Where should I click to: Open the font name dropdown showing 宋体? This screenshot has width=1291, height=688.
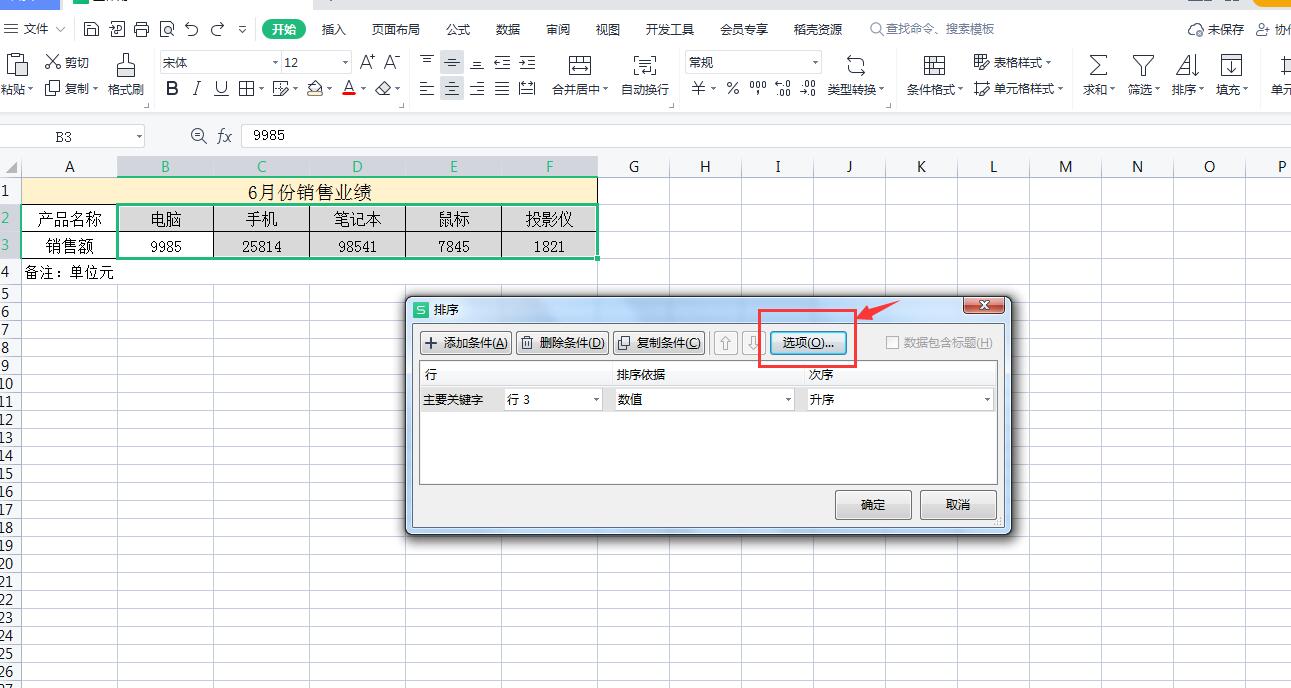[274, 61]
